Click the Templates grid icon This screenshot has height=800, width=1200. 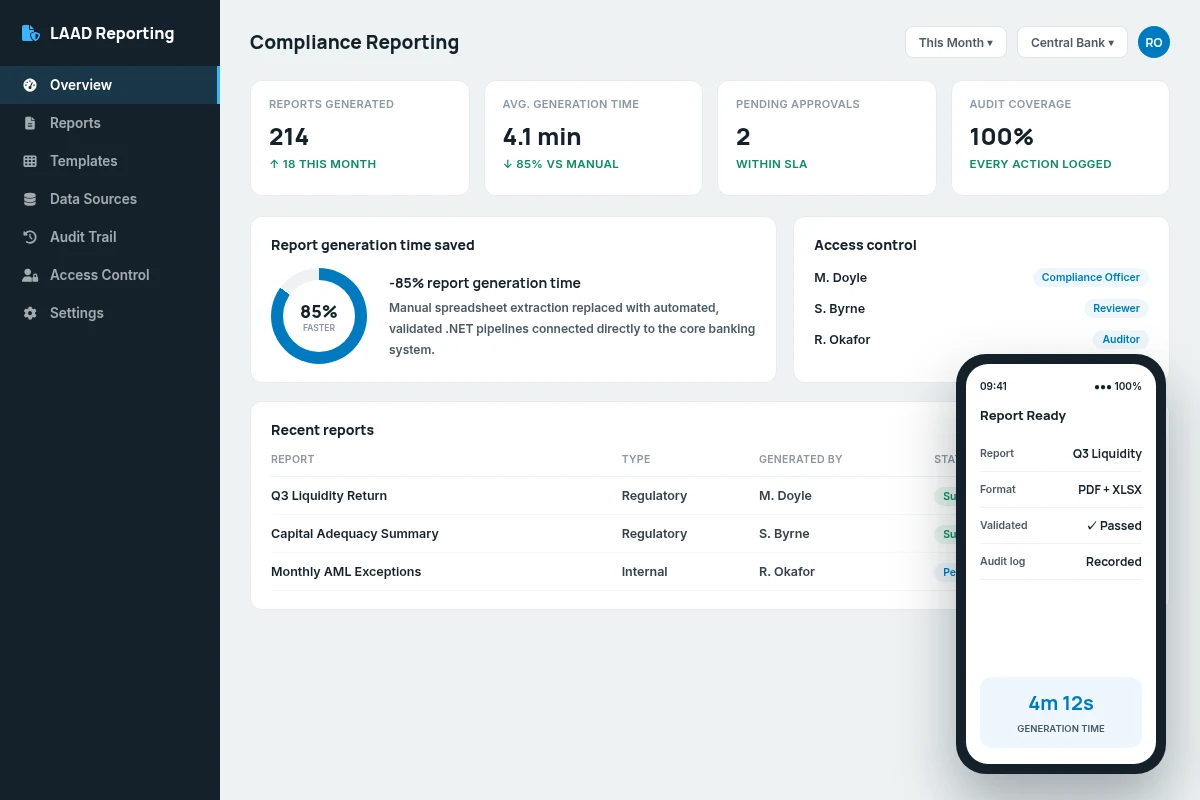(30, 161)
